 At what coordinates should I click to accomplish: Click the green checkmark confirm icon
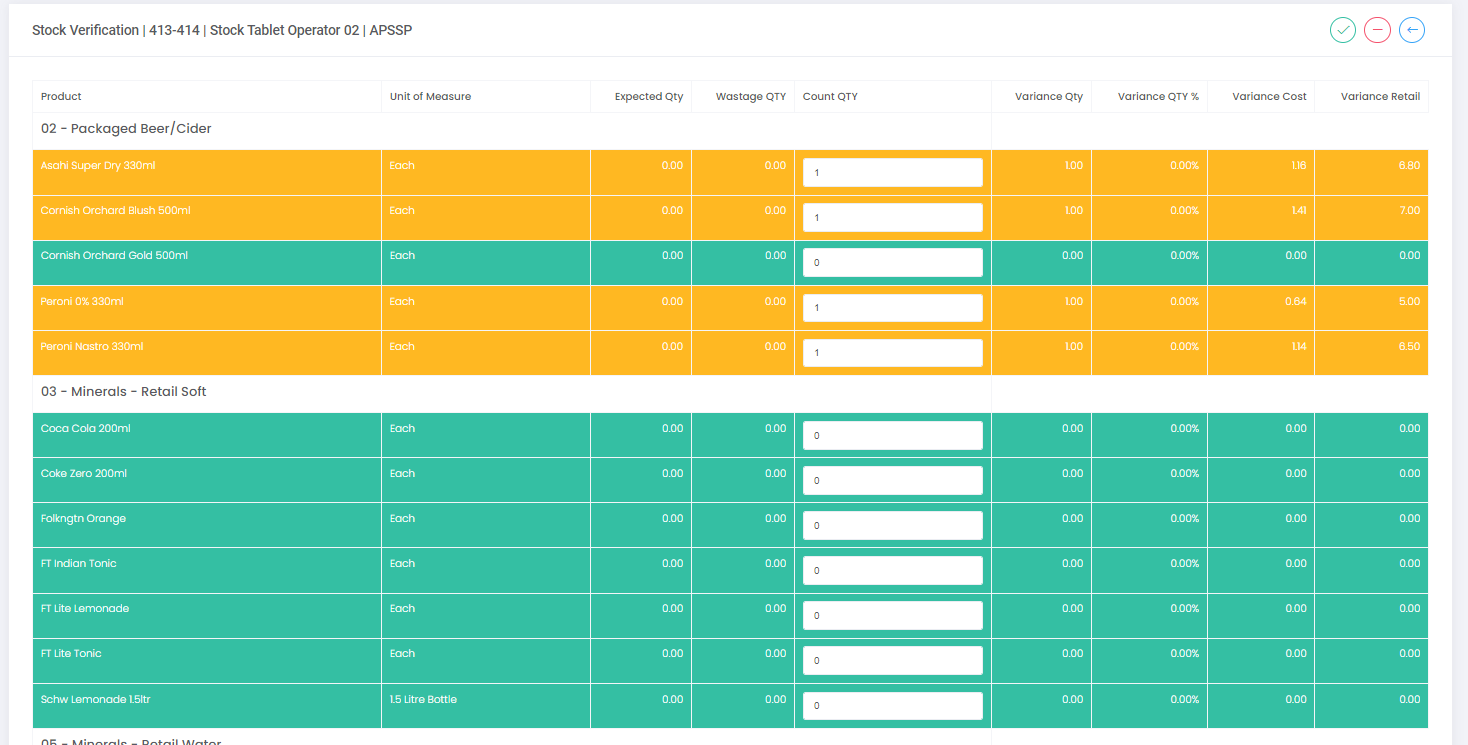point(1343,30)
